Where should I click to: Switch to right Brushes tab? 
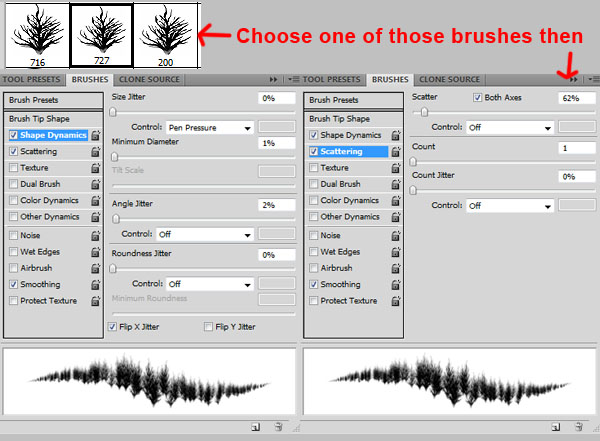(x=390, y=80)
